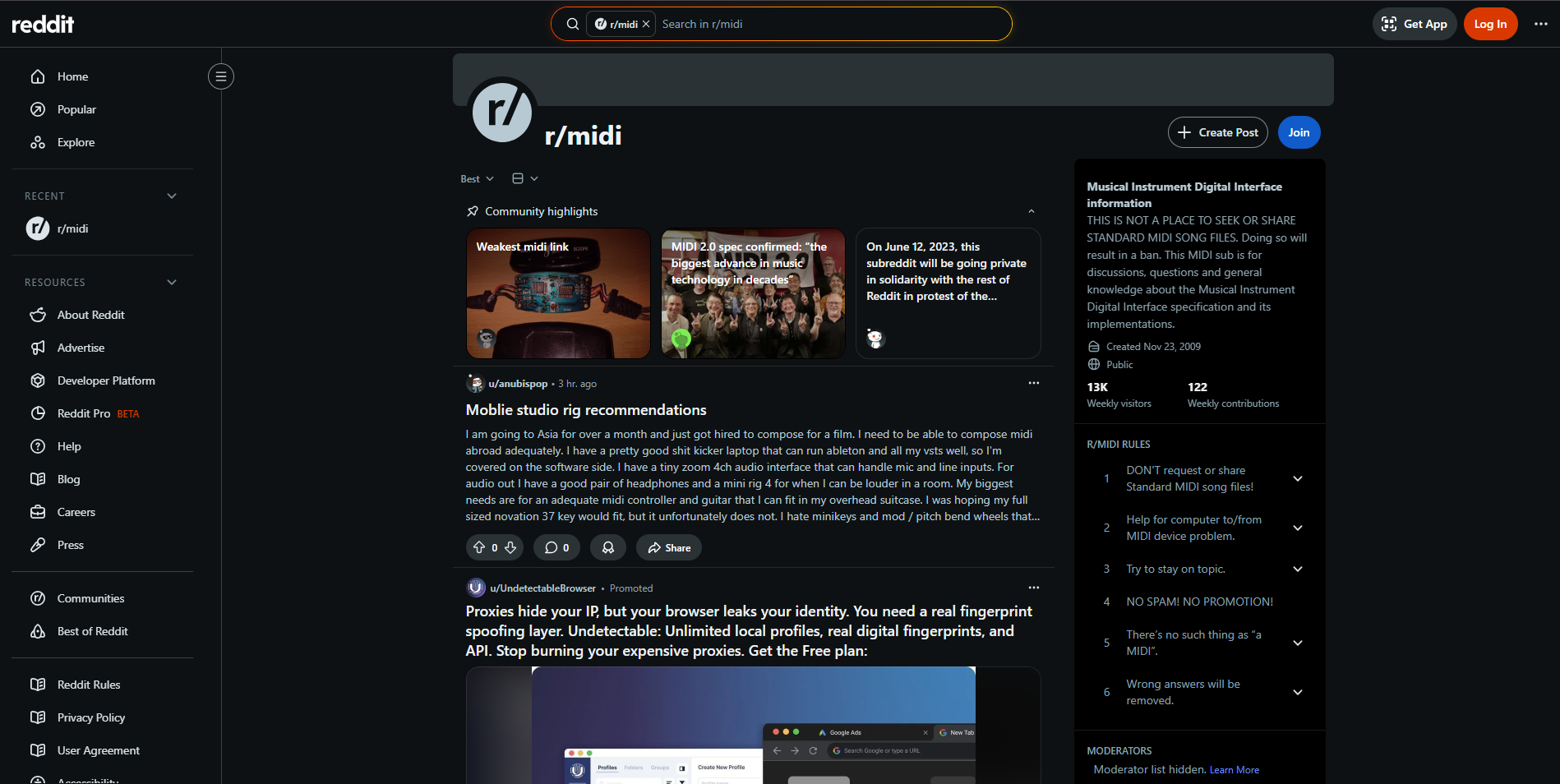Open comments on the studio rig post
This screenshot has width=1560, height=784.
click(556, 547)
